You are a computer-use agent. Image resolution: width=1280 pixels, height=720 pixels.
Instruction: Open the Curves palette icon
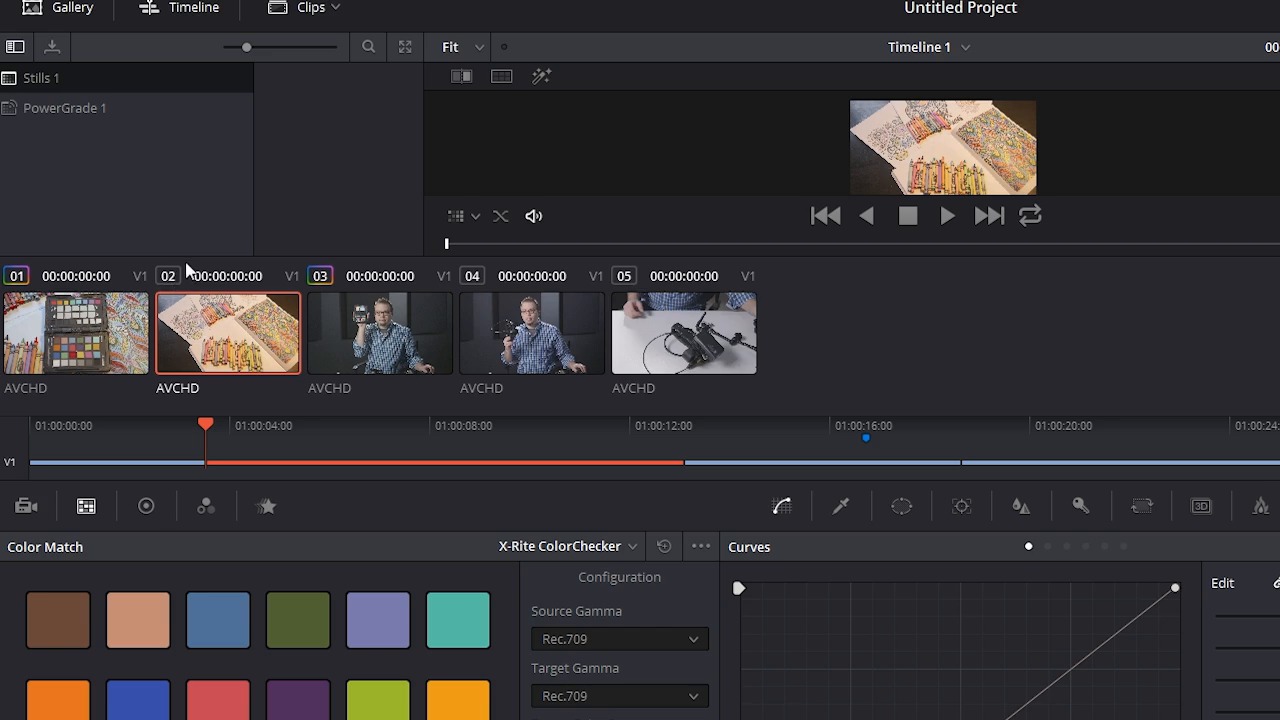pos(782,507)
